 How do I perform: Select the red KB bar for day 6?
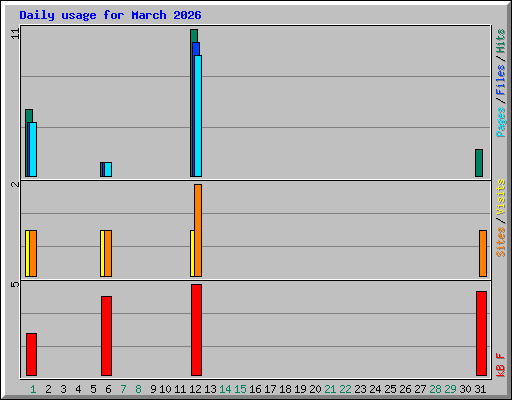pyautogui.click(x=106, y=336)
